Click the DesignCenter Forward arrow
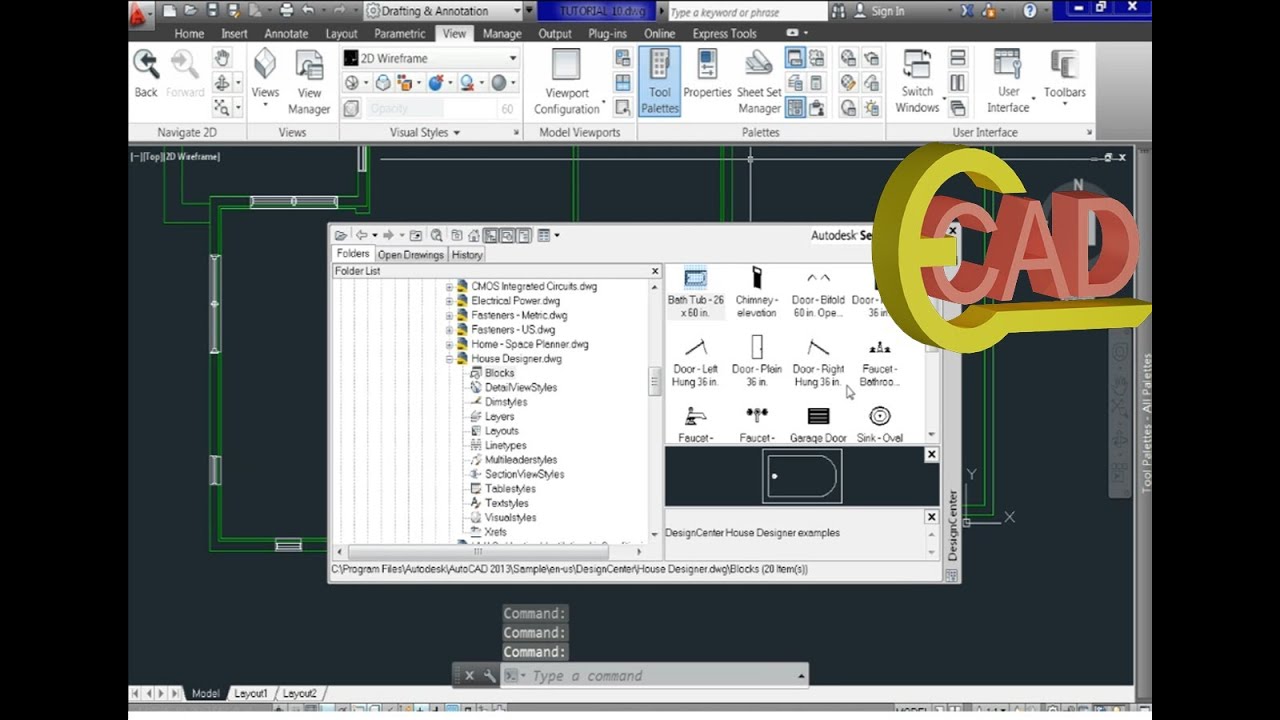1280x720 pixels. pos(389,236)
